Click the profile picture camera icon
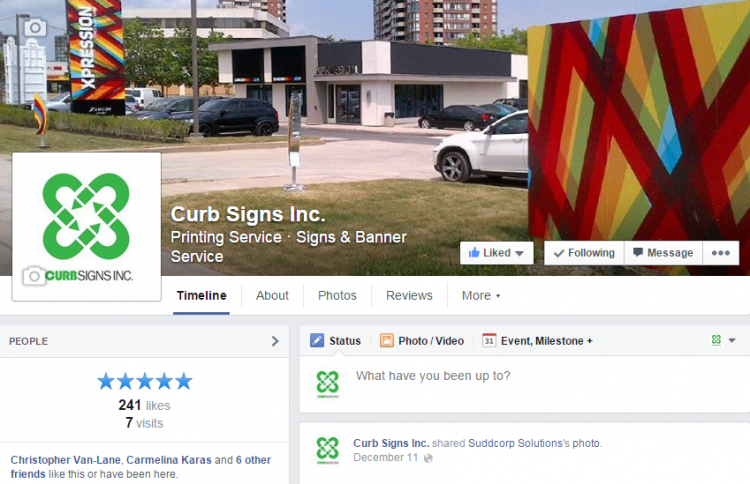This screenshot has width=750, height=484. (x=34, y=276)
